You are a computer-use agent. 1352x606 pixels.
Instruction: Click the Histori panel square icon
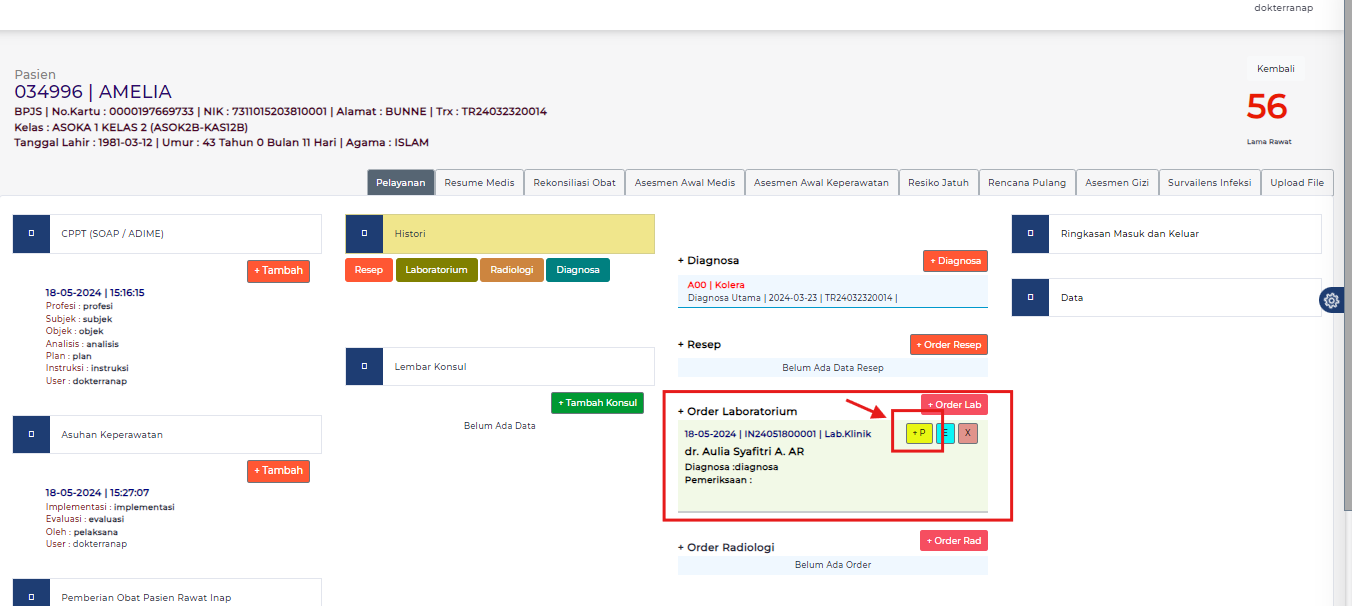364,233
